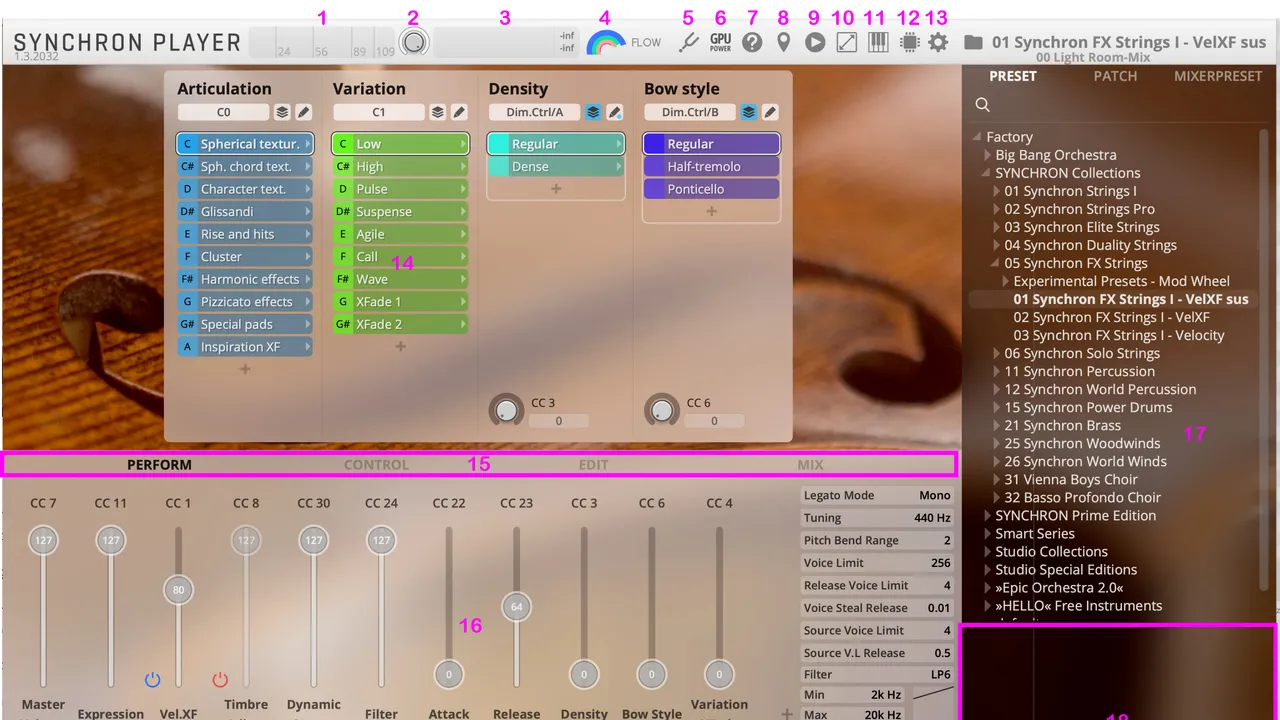Open the CPU chip icon
This screenshot has width=1280, height=720.
[x=908, y=43]
